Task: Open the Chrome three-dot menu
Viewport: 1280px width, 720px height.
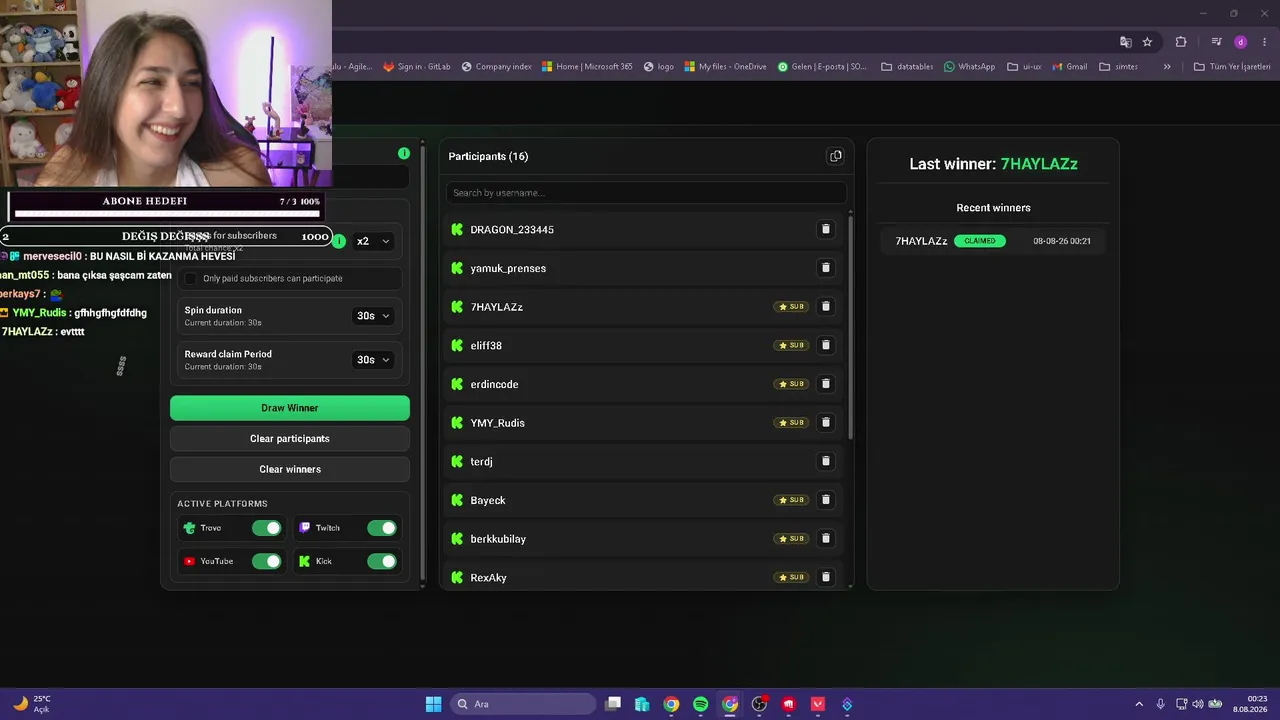Action: (x=1264, y=42)
